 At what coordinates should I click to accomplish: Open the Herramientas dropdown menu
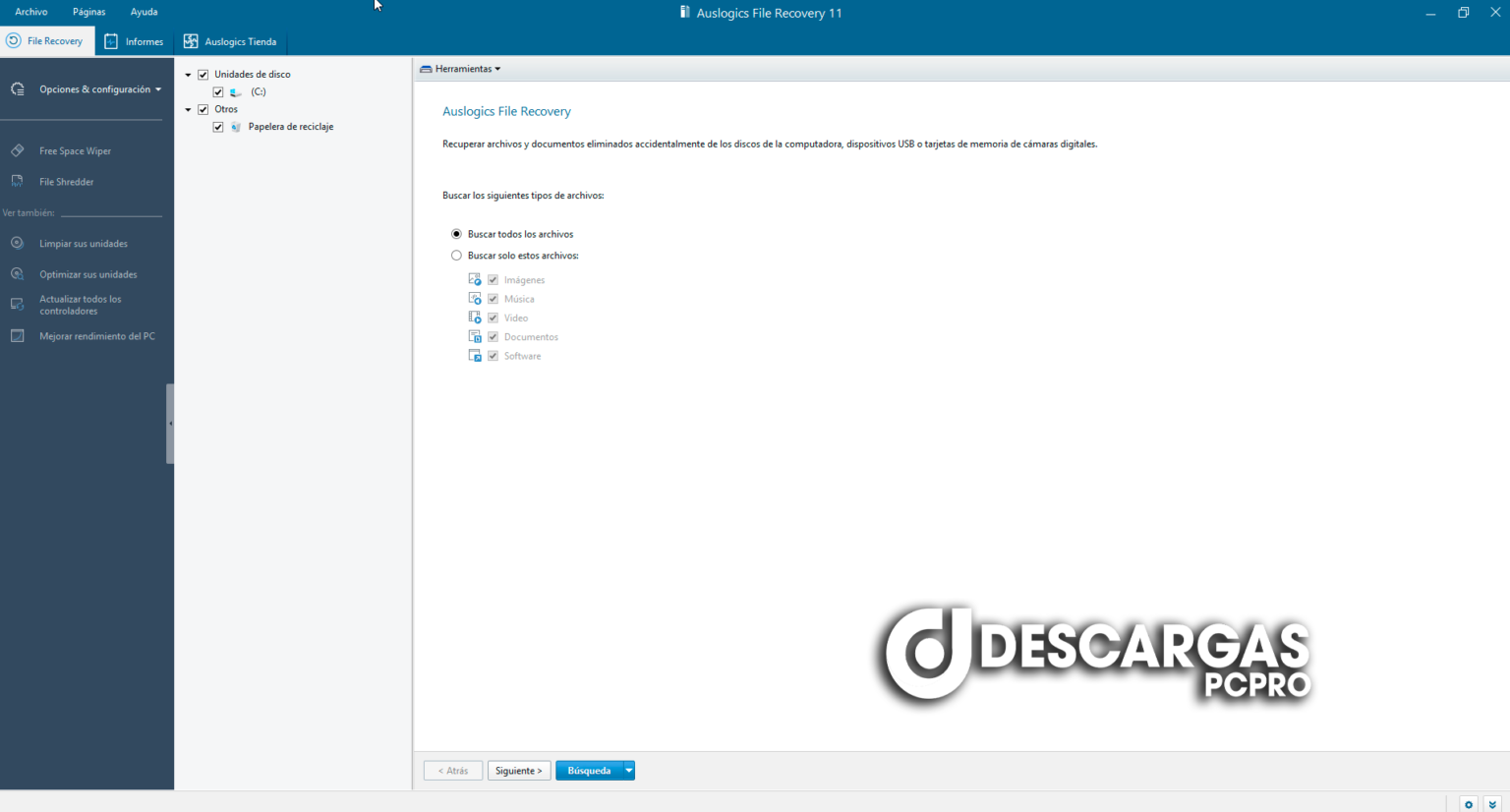460,69
